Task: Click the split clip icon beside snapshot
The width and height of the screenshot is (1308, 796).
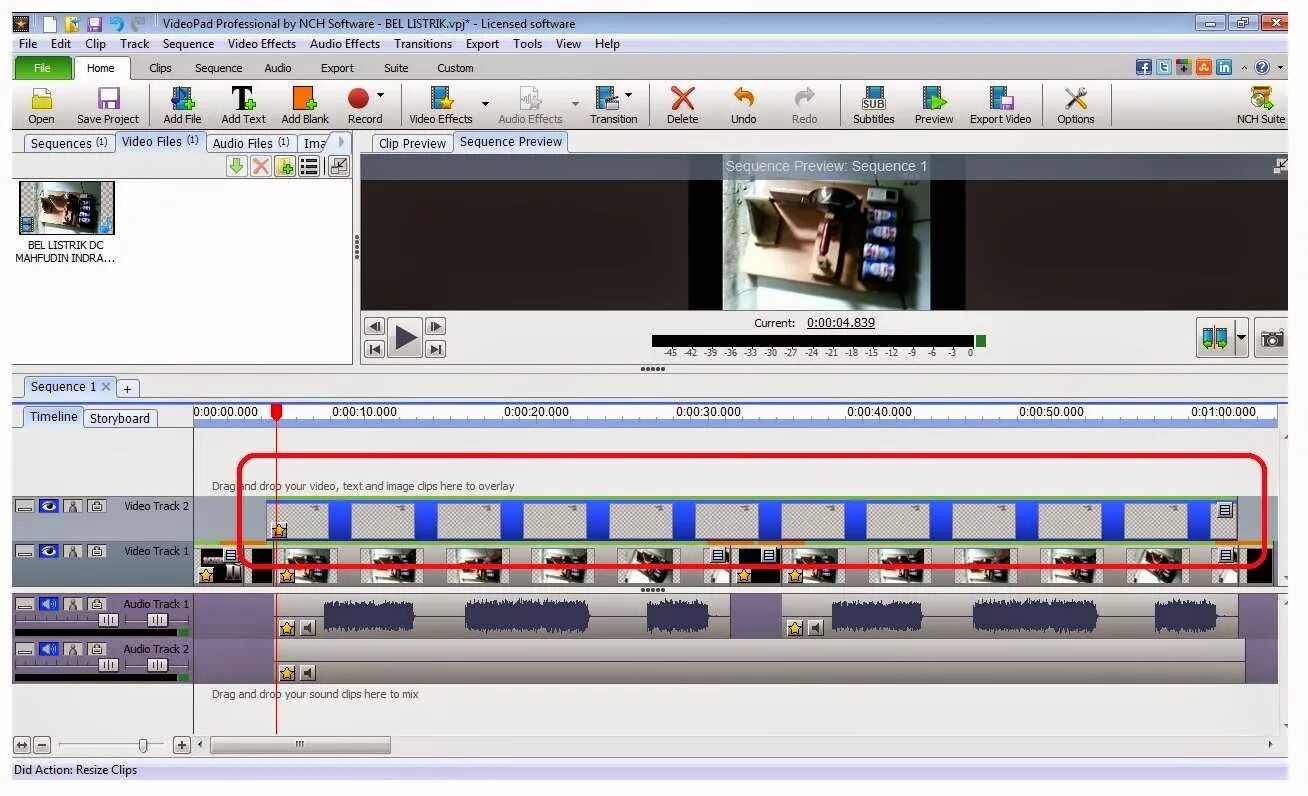Action: pos(1215,338)
